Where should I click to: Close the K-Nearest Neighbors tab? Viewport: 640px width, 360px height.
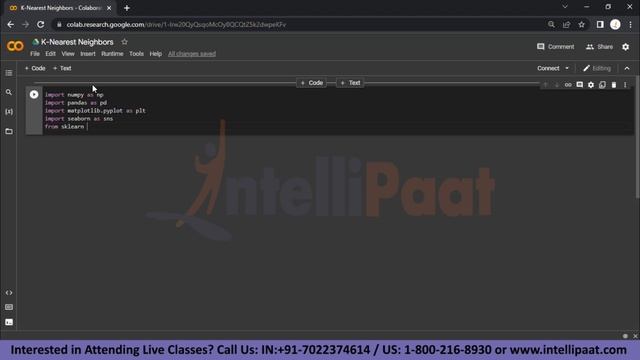(109, 8)
